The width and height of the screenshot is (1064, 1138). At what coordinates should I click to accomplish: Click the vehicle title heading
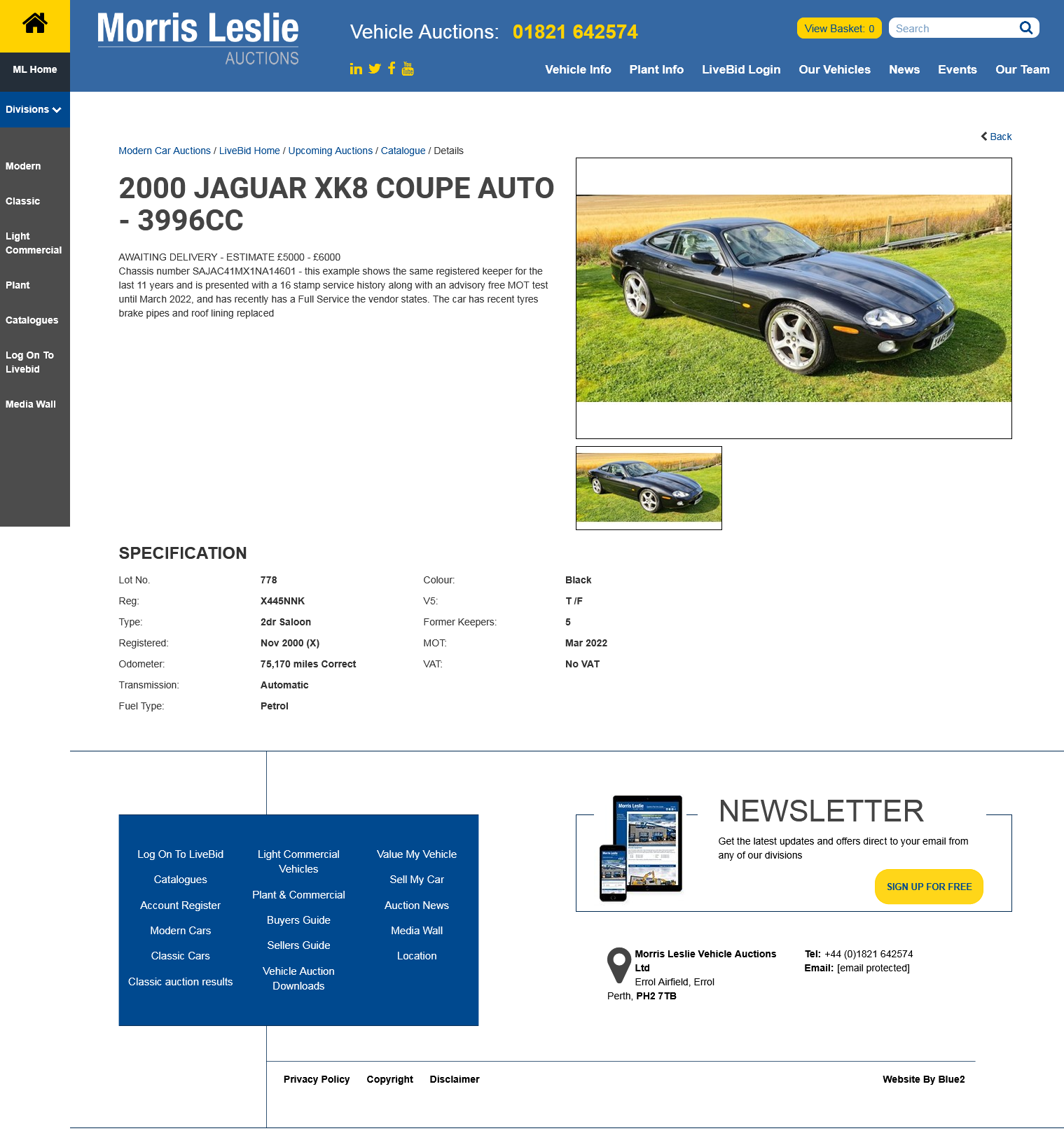(x=336, y=204)
